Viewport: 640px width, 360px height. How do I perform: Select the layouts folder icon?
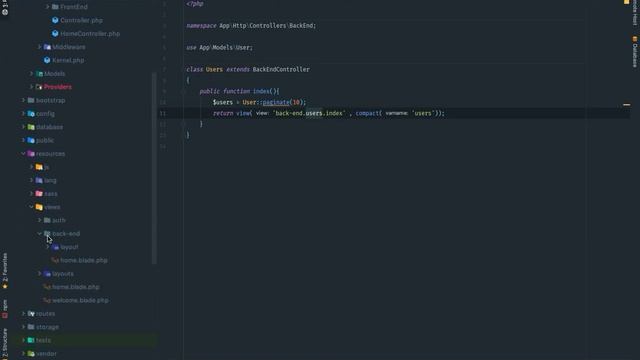click(47, 273)
